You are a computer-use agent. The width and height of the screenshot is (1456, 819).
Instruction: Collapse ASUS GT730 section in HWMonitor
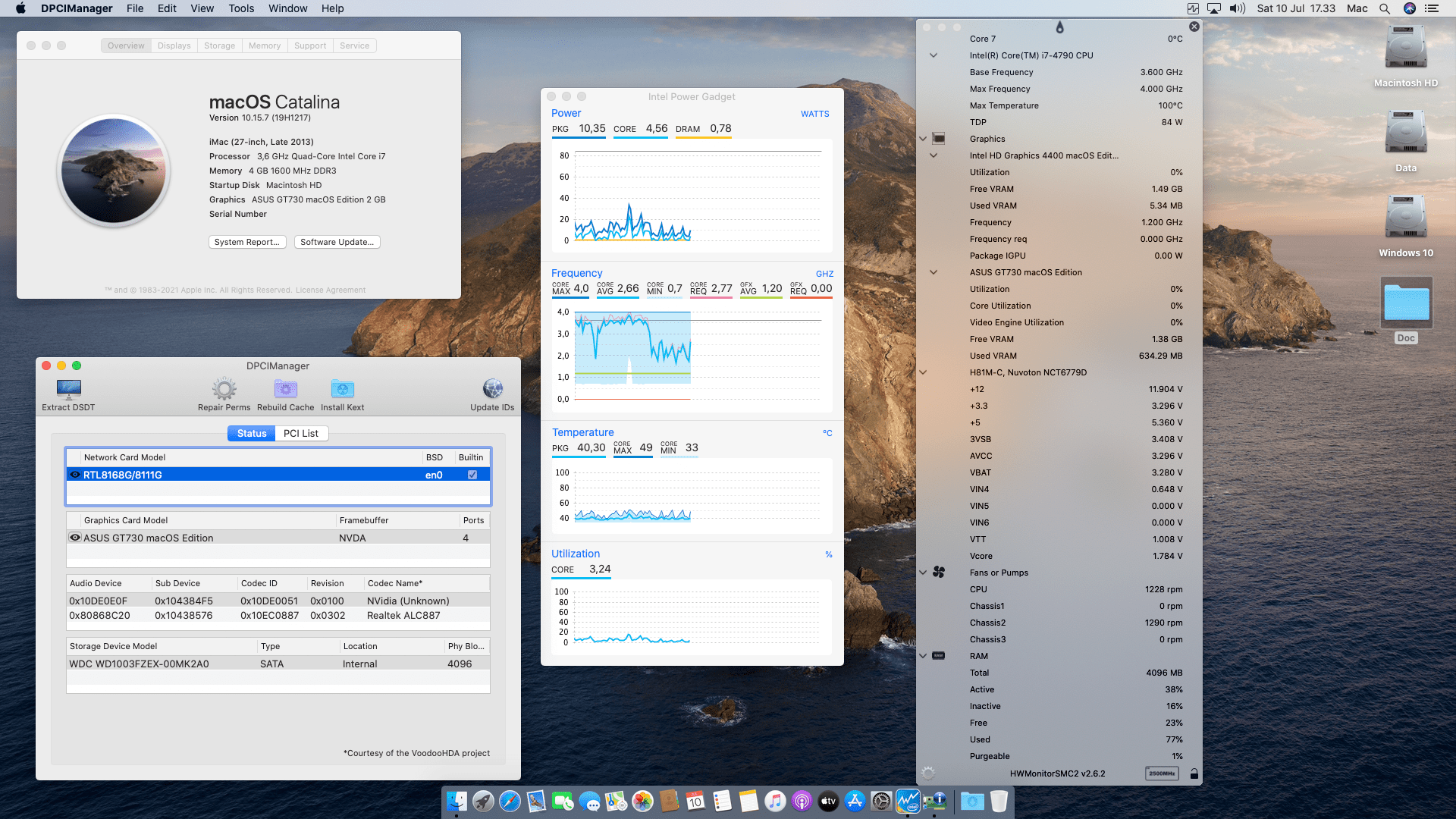(x=934, y=272)
